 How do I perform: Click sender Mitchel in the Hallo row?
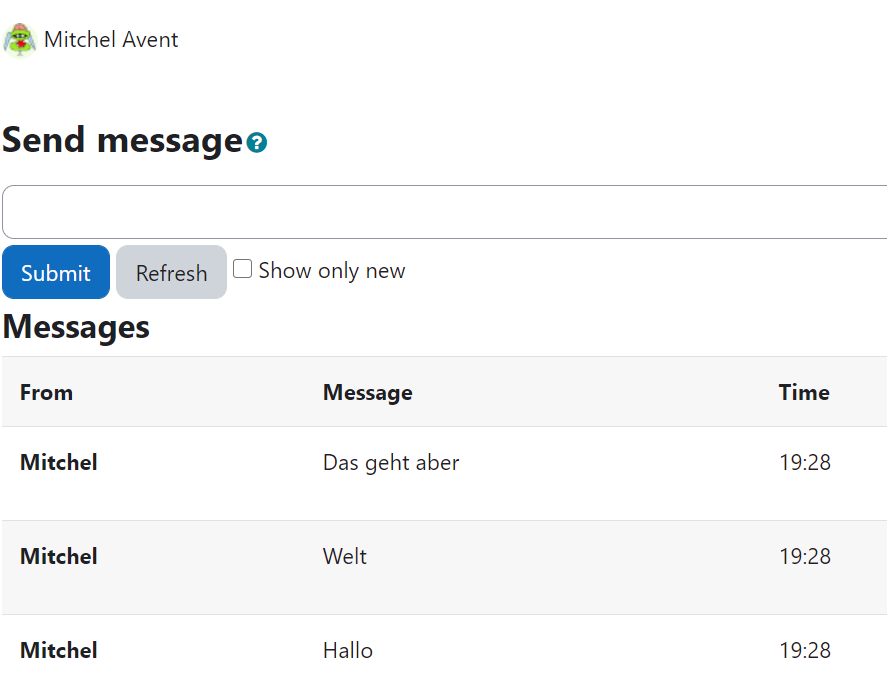pos(59,650)
